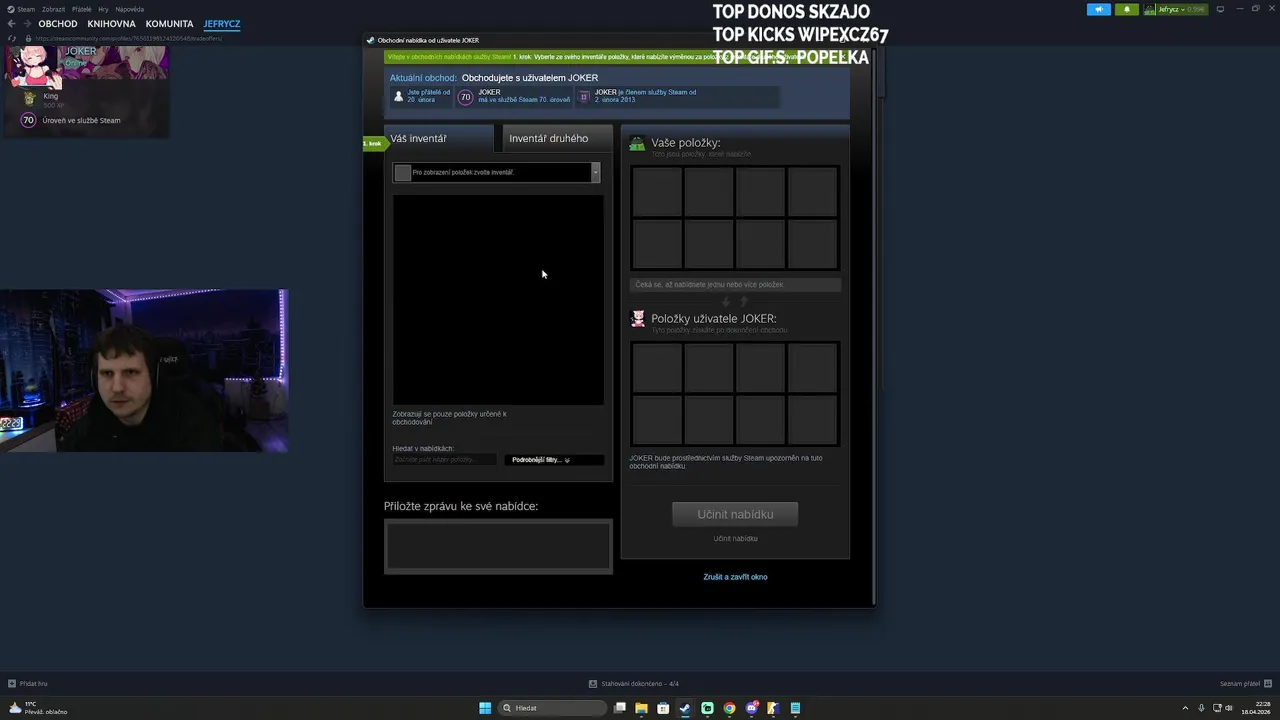The height and width of the screenshot is (720, 1280).
Task: Open the Nápověda menu
Action: 130,9
